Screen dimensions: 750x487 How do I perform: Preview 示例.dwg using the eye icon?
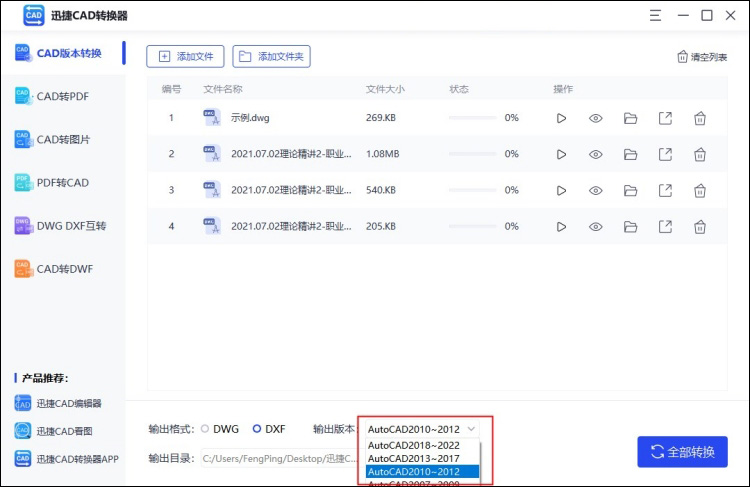[x=596, y=118]
